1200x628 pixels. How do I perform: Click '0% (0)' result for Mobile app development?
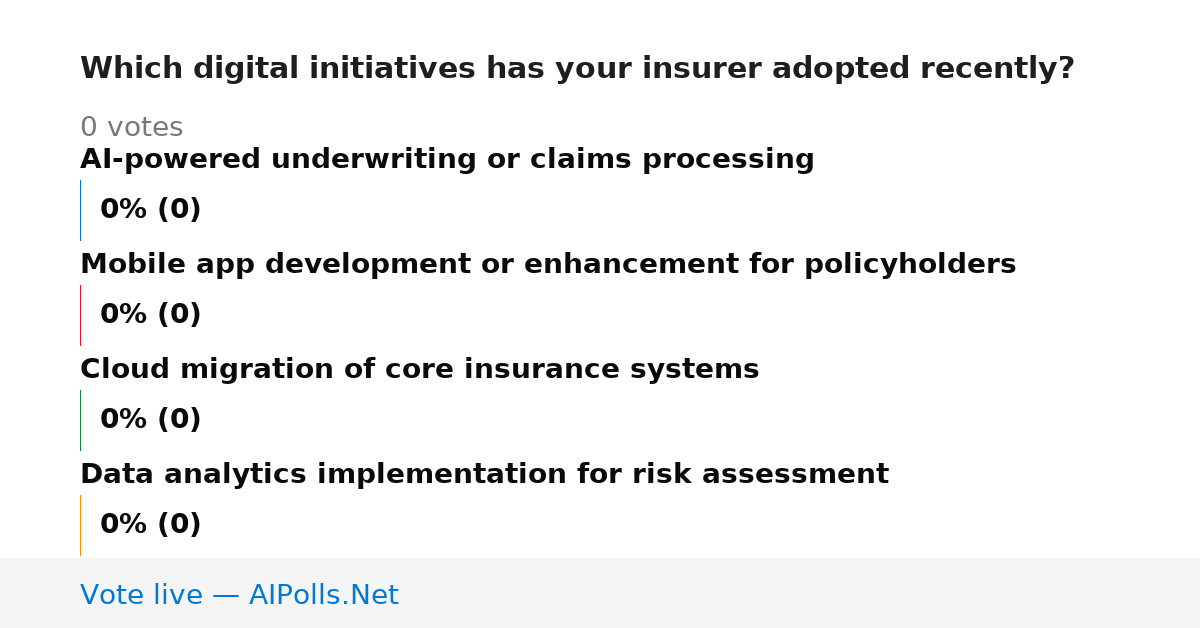point(151,315)
